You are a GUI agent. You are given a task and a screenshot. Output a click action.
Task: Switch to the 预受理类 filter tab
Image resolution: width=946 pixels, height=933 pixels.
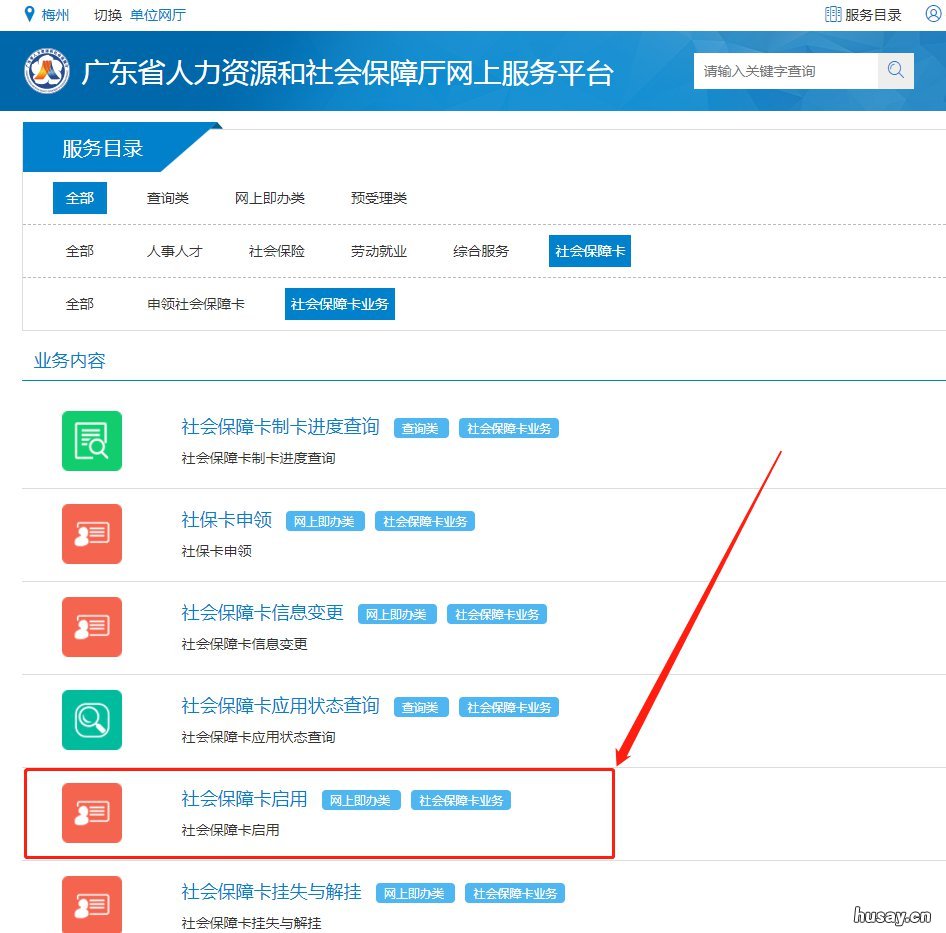[378, 197]
